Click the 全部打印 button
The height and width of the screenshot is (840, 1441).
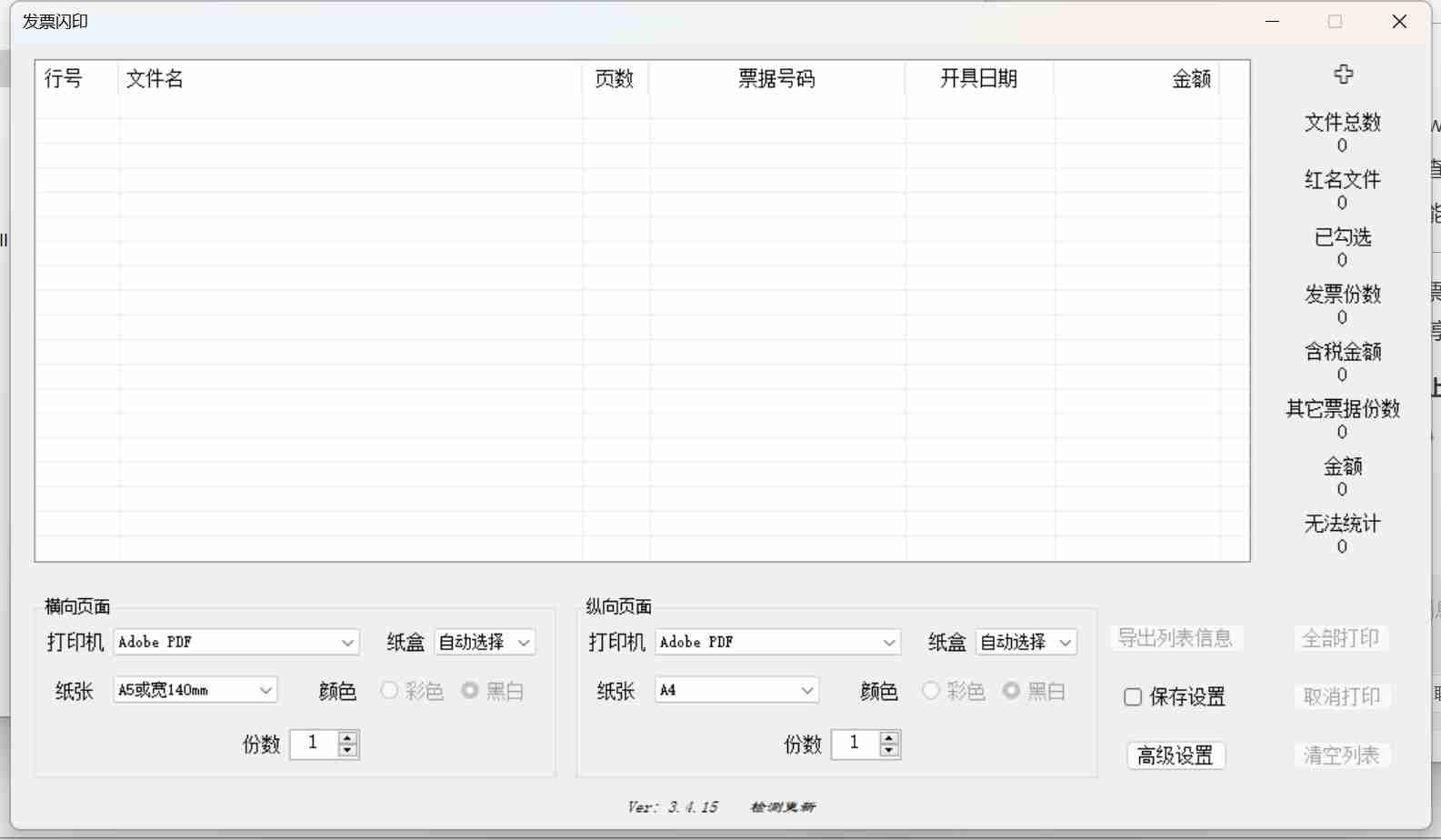pos(1341,638)
